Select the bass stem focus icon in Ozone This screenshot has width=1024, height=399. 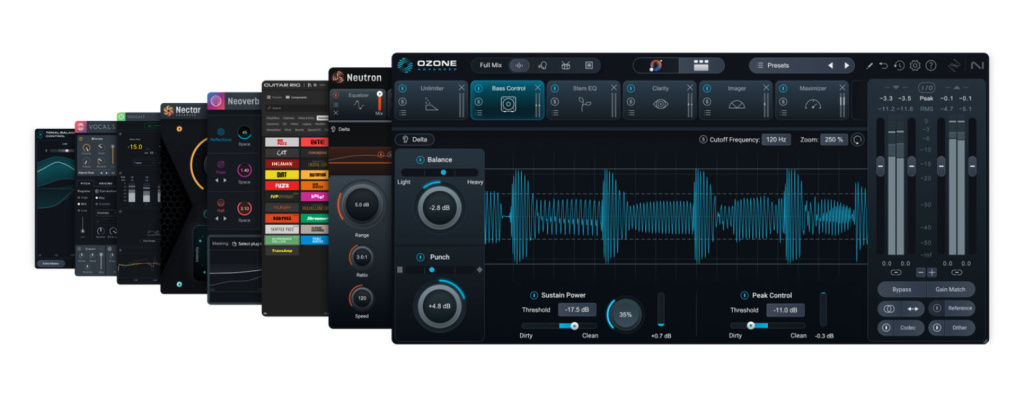588,65
